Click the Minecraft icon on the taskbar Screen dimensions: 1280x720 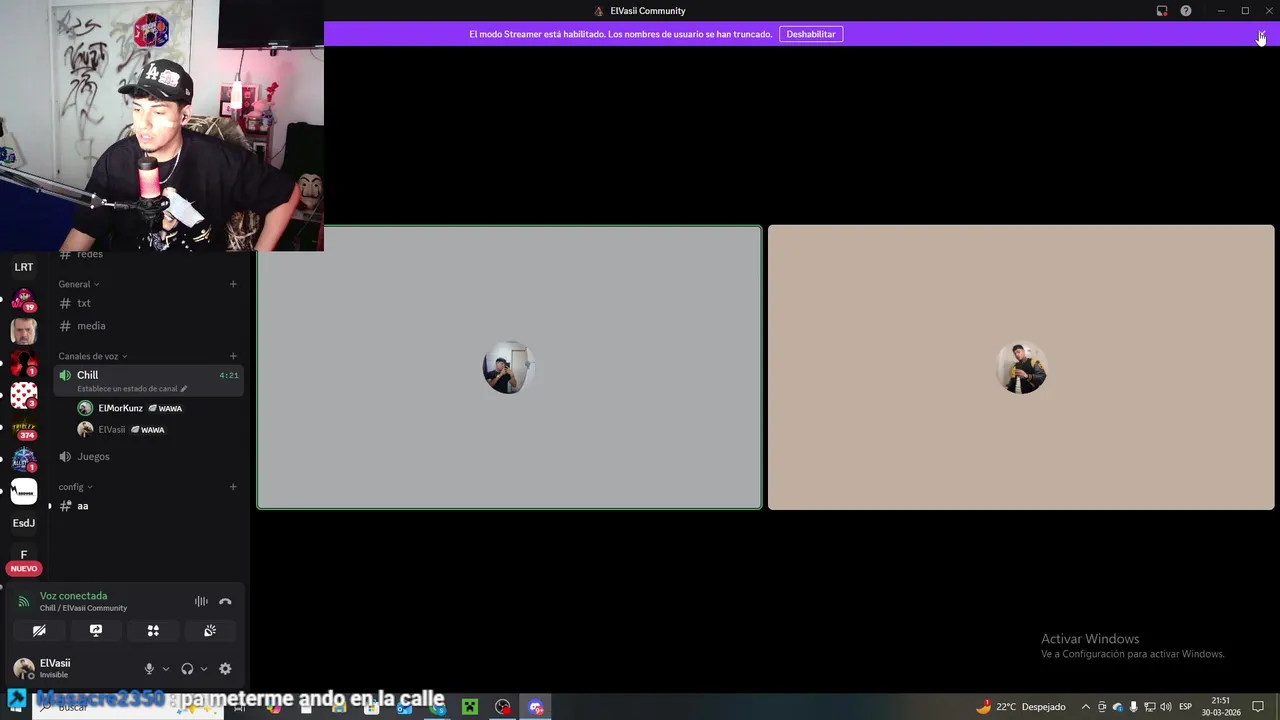pos(469,707)
